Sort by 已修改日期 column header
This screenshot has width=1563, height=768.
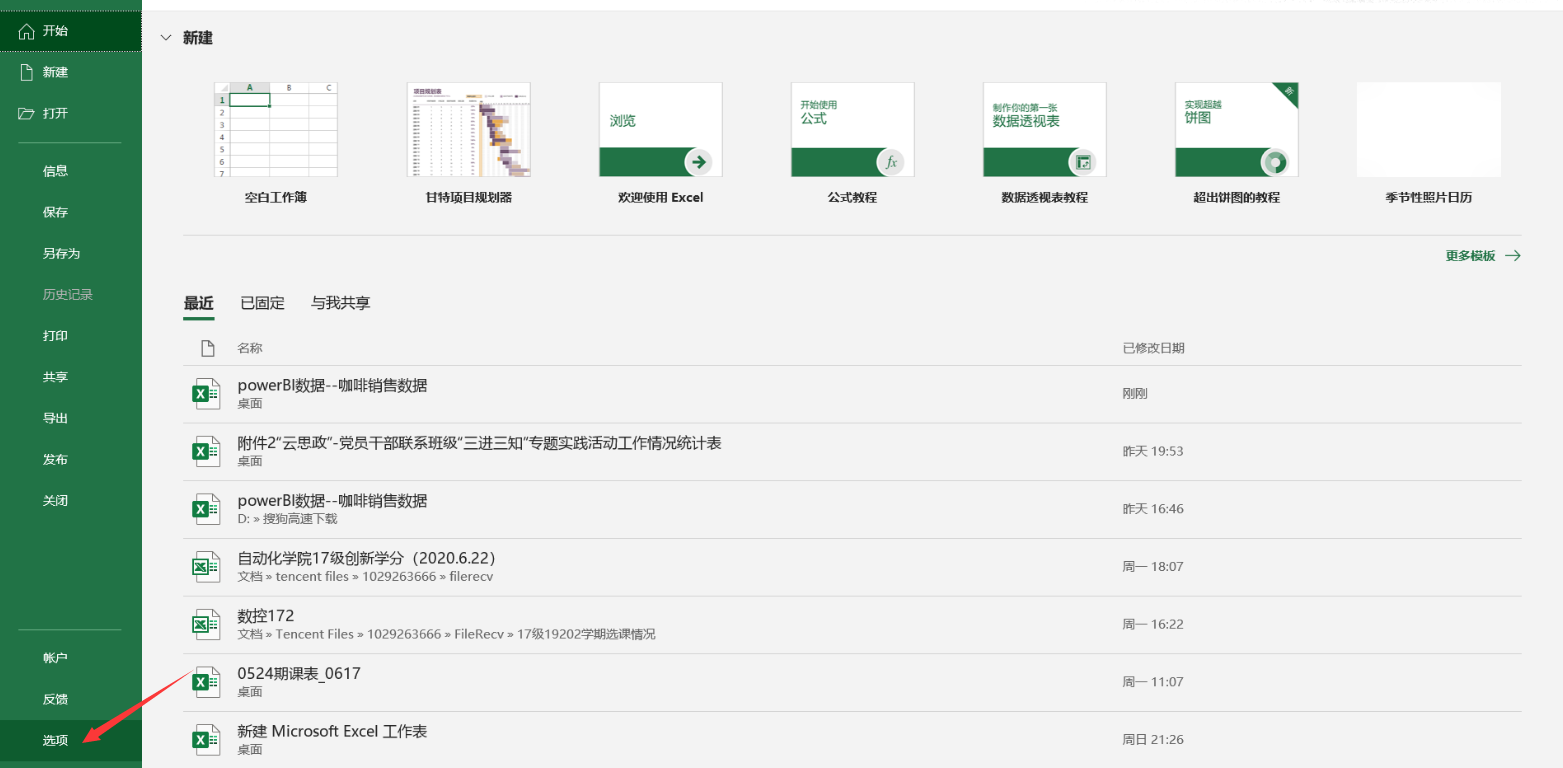(1154, 348)
